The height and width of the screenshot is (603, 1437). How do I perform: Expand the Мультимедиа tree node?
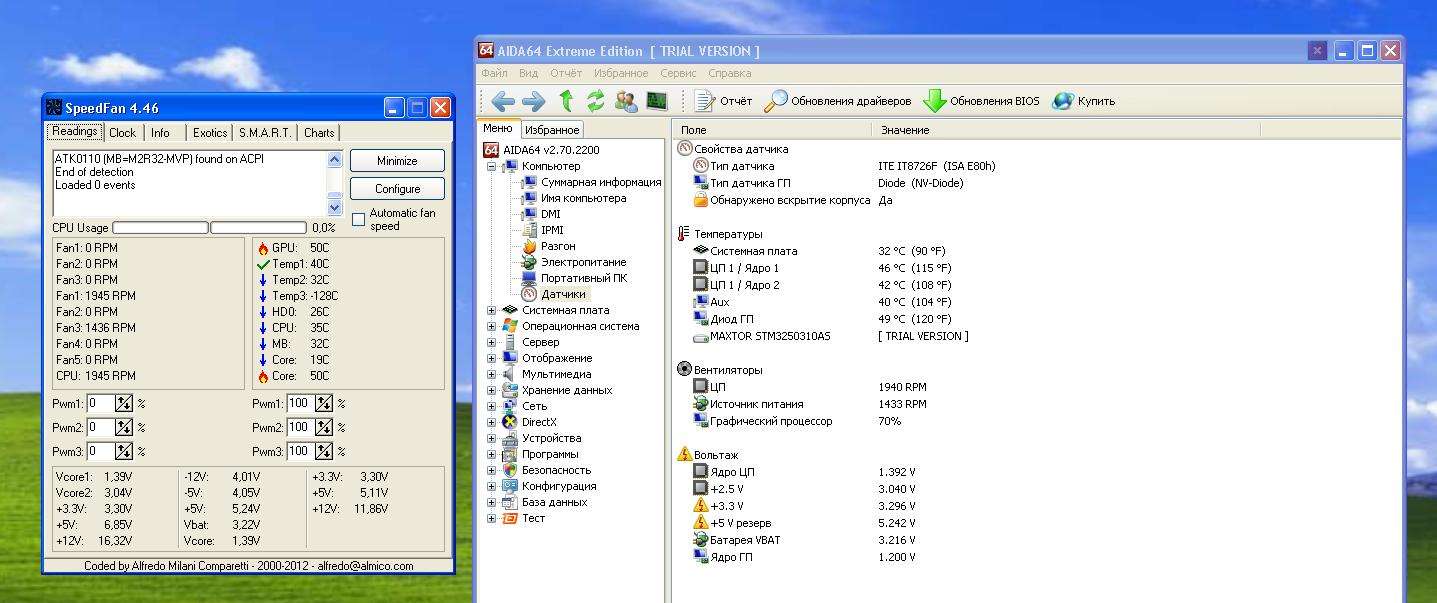[x=491, y=374]
